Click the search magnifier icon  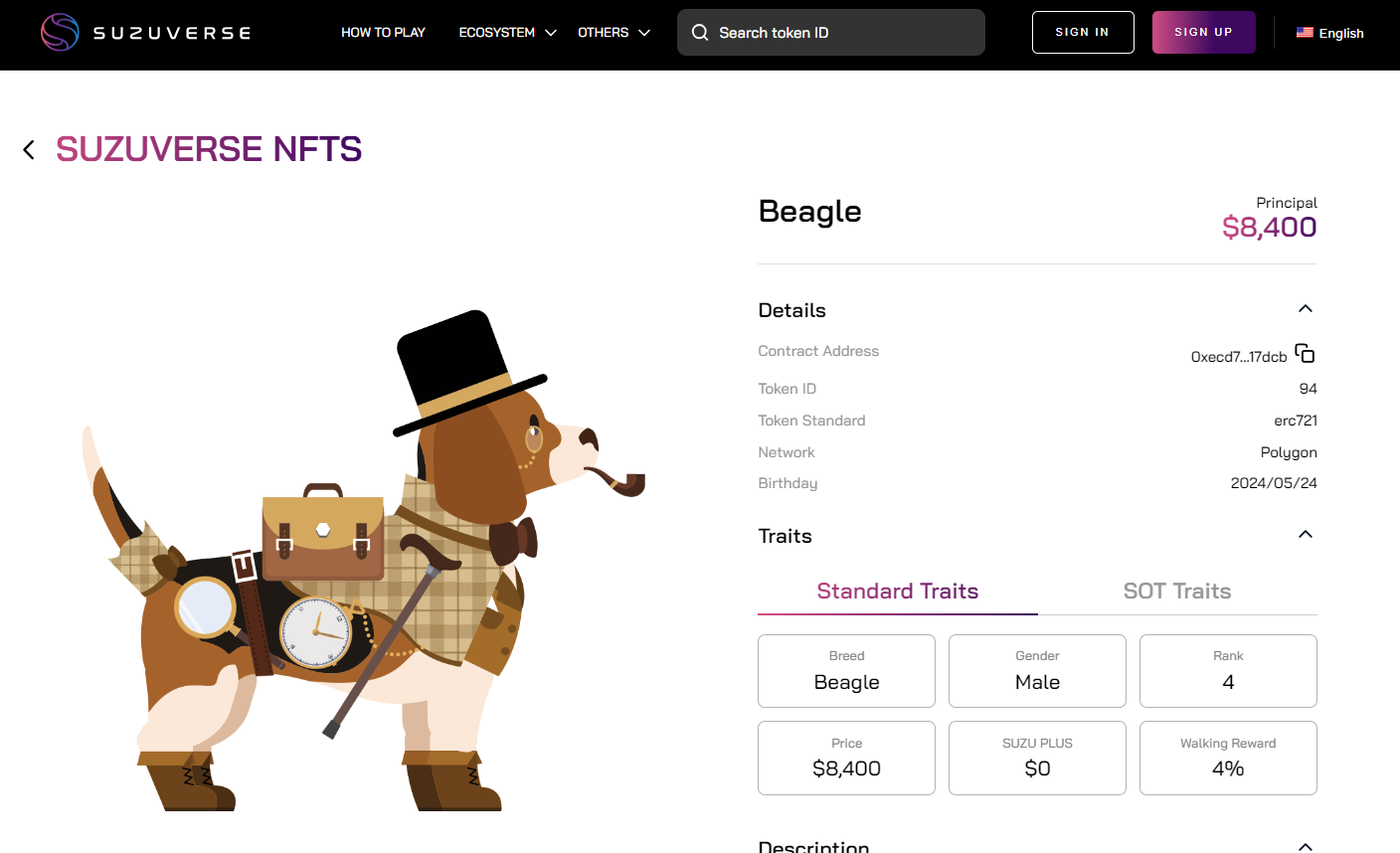click(700, 33)
